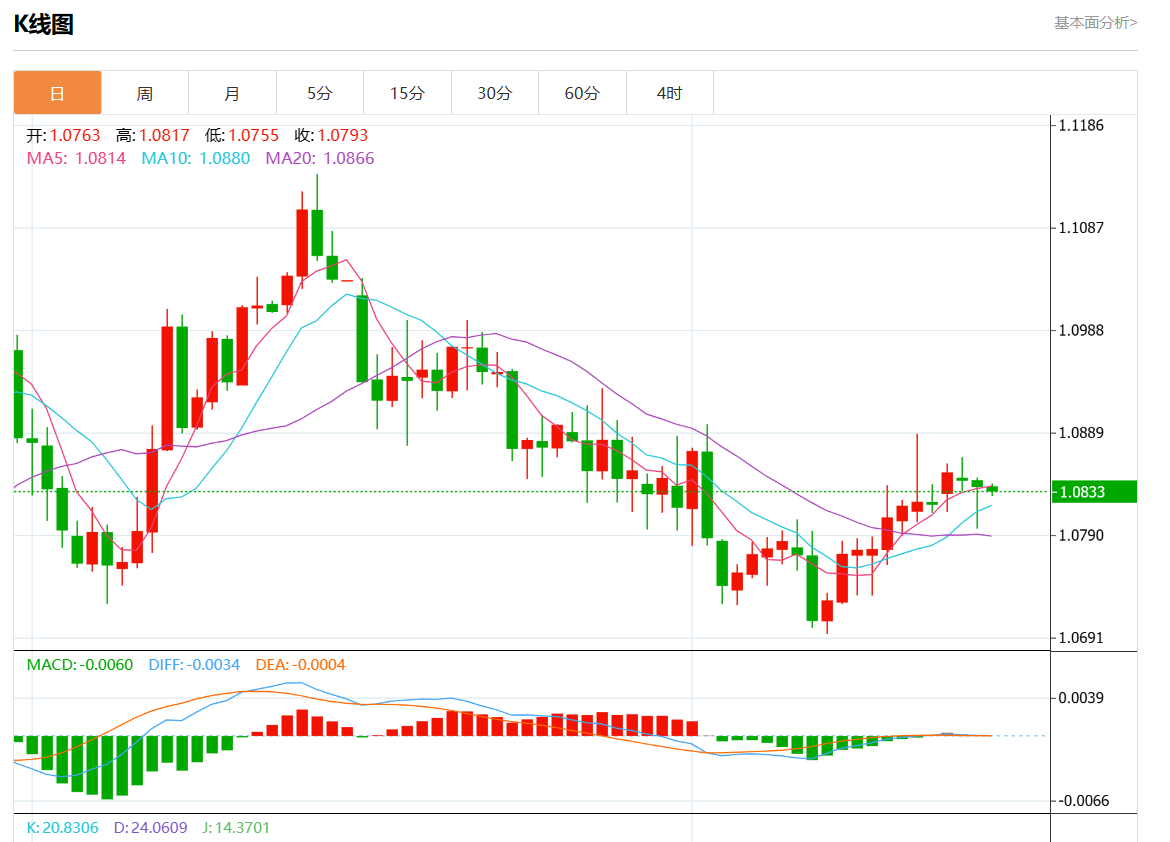Click the K线图 heading
The width and height of the screenshot is (1170, 842).
(x=43, y=25)
